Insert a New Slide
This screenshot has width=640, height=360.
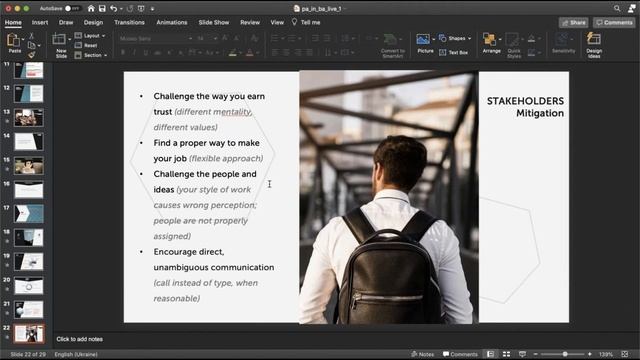click(61, 46)
